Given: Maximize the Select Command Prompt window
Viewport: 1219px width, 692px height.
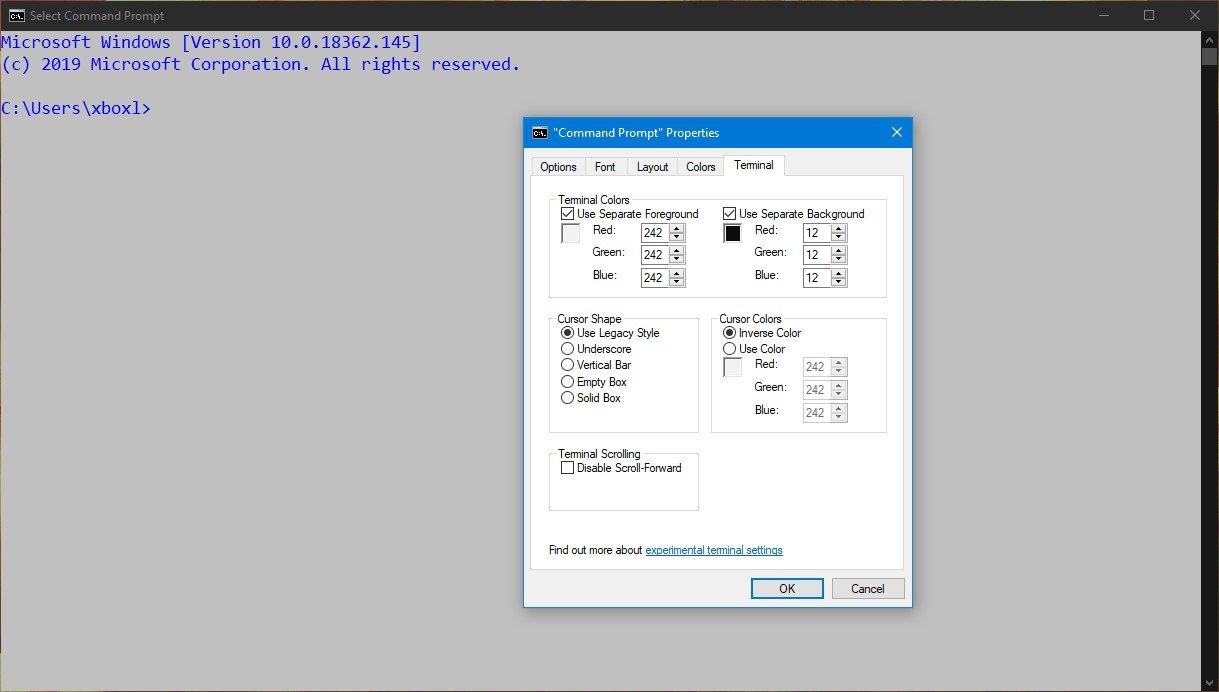Looking at the screenshot, I should (1149, 15).
